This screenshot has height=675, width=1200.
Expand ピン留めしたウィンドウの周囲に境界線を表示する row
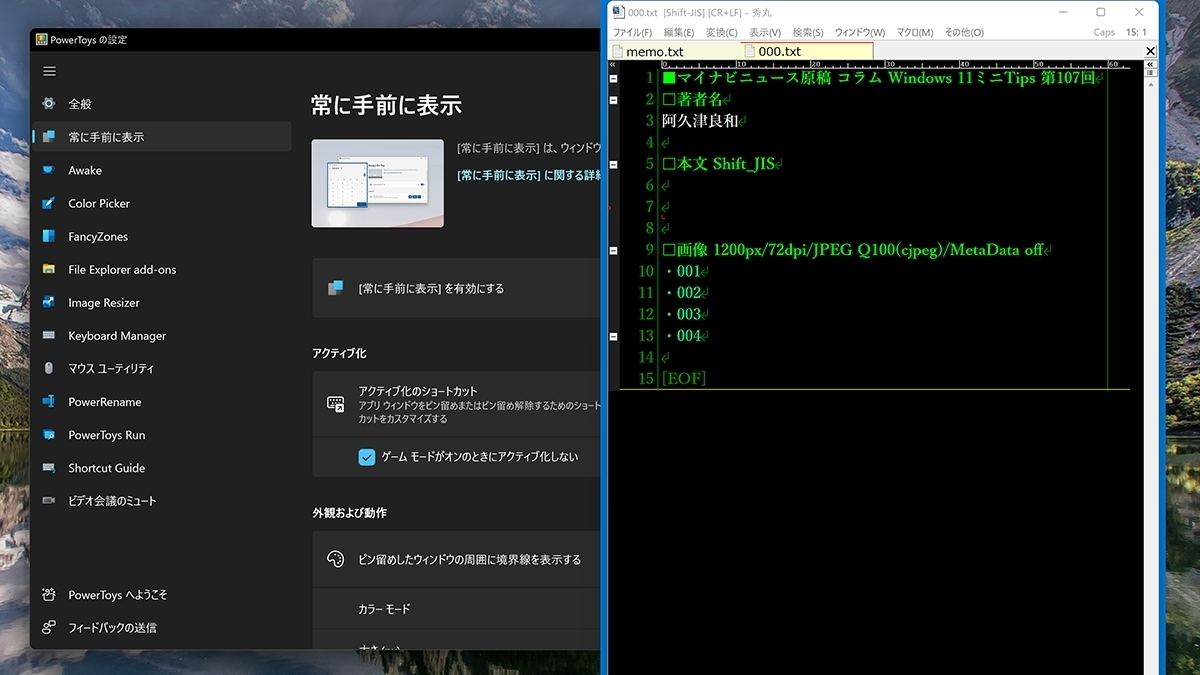[457, 559]
